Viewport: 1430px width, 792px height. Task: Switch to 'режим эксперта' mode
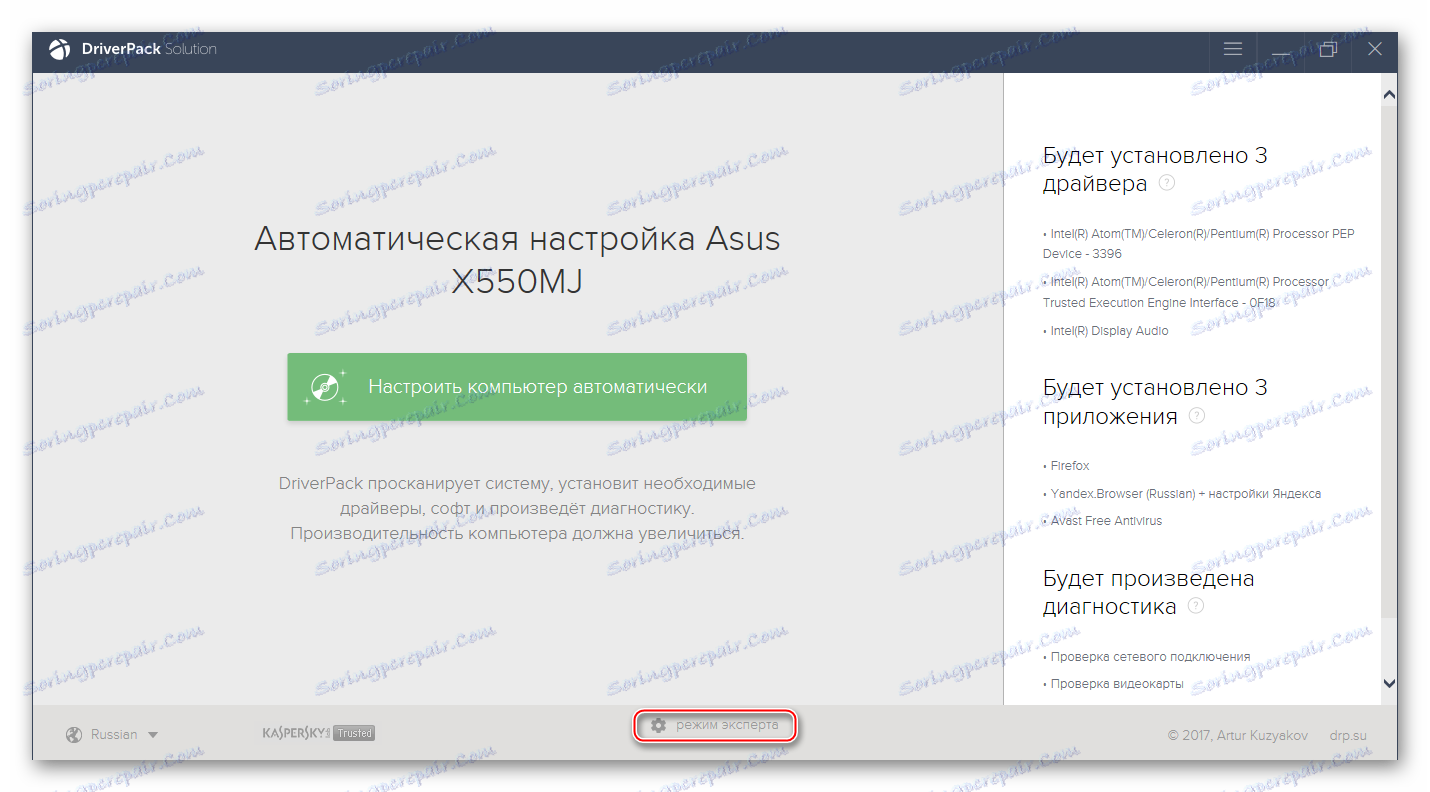(x=715, y=725)
